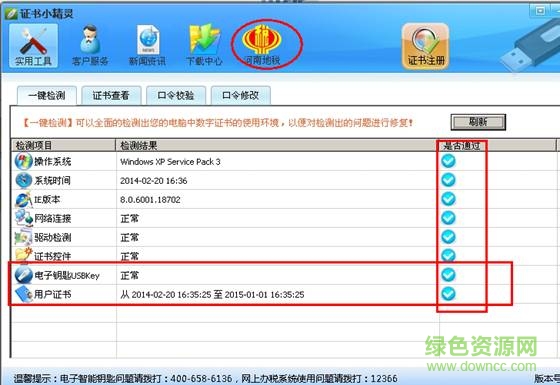Click the 操作系统 Windows logo icon
The image size is (560, 385).
(x=23, y=161)
